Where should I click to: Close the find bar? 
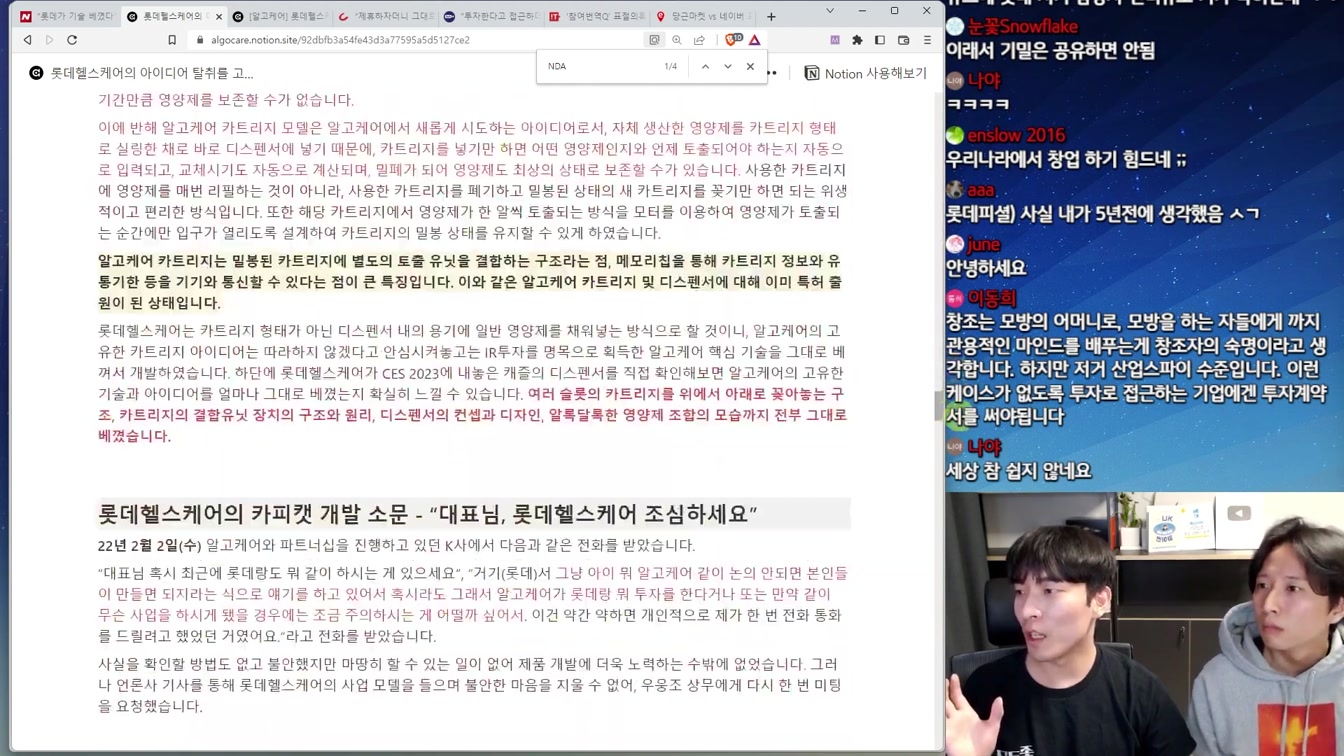coord(750,66)
